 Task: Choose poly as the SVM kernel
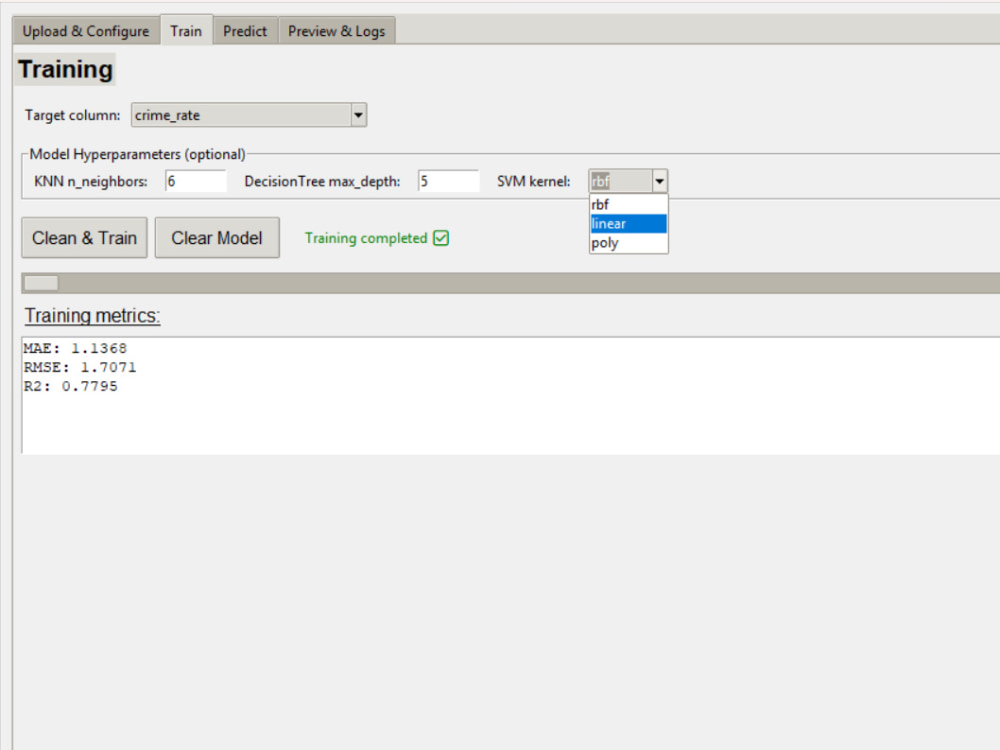[x=628, y=243]
